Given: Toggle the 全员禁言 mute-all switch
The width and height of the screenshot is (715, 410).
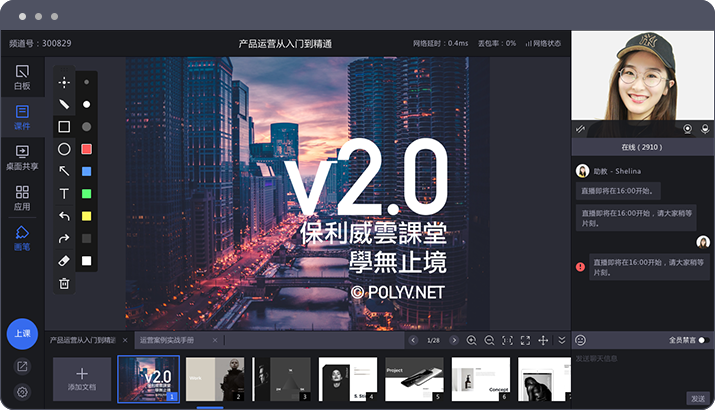Looking at the screenshot, I should (x=702, y=341).
